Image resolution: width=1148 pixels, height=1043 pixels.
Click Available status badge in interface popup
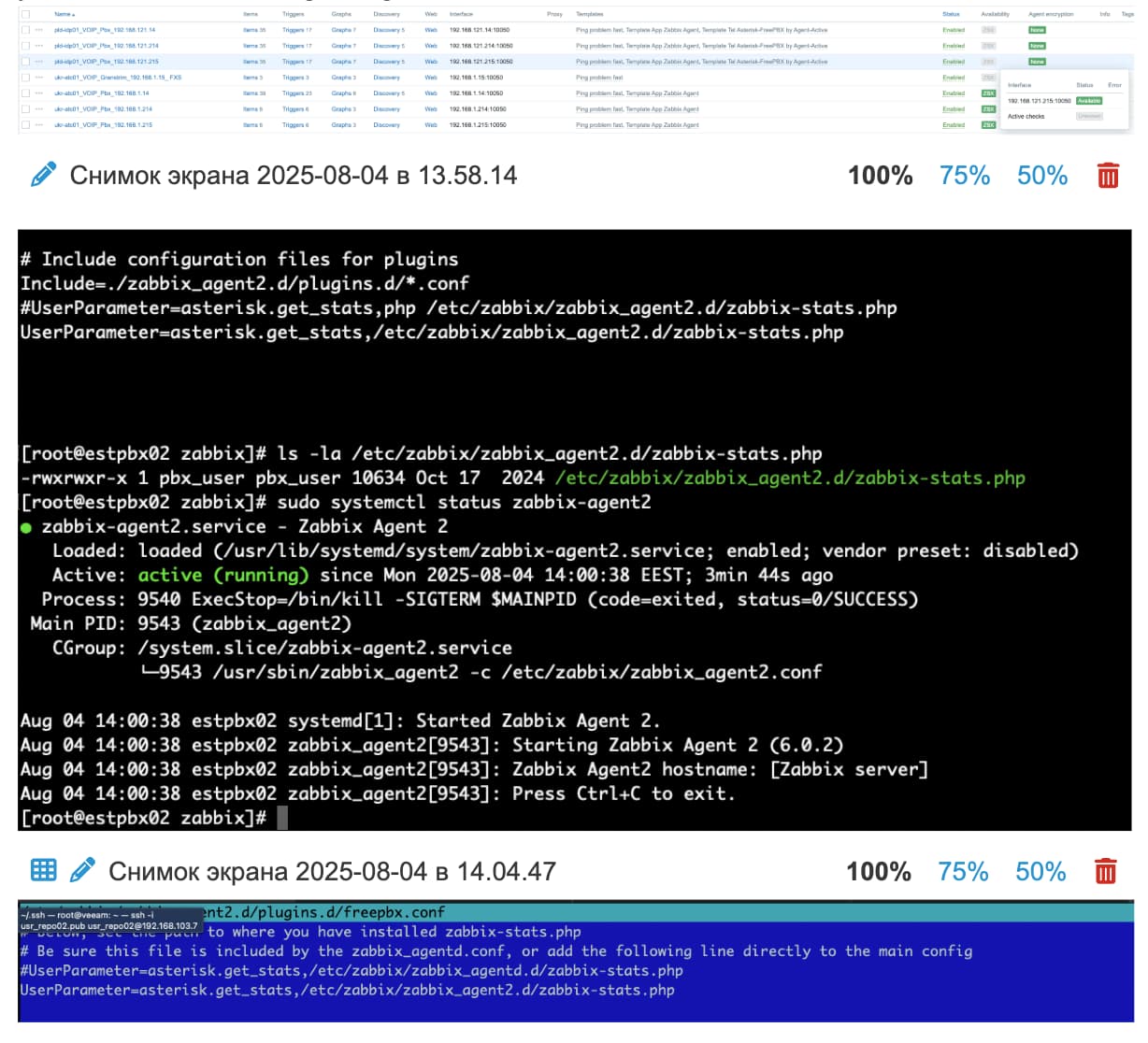coord(1089,100)
